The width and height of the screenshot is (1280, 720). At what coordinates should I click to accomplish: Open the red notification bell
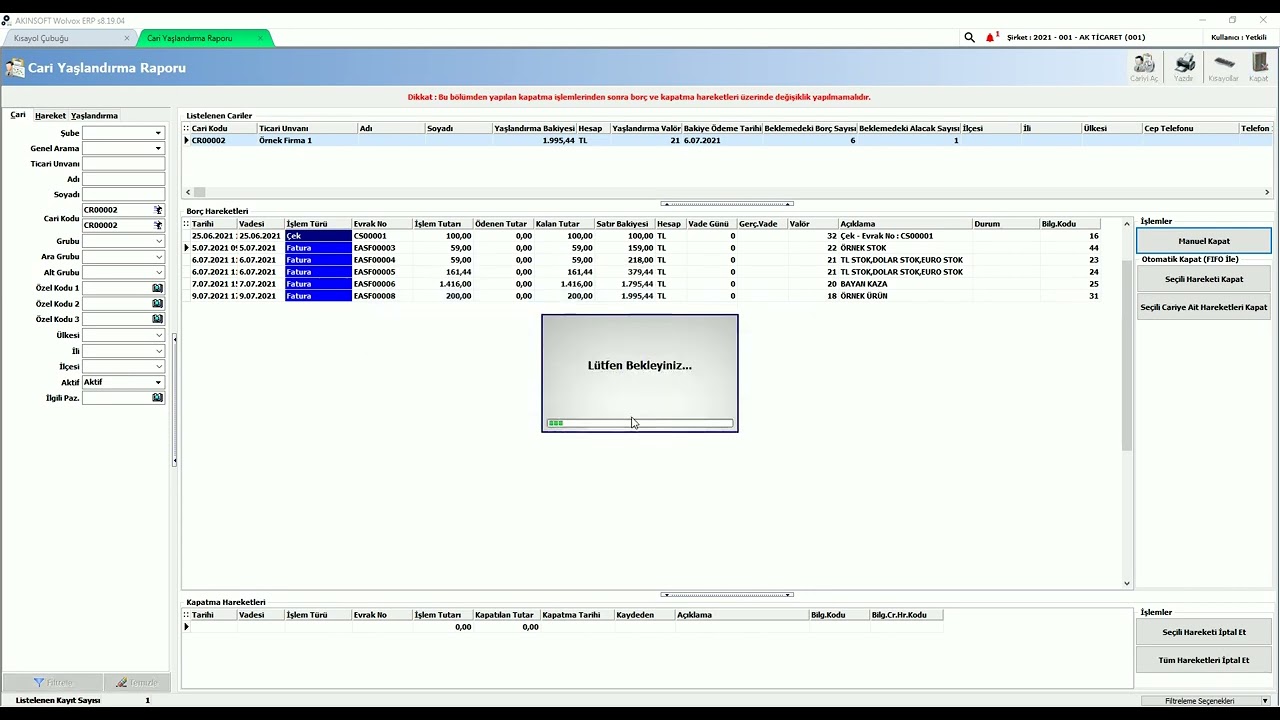(x=991, y=37)
